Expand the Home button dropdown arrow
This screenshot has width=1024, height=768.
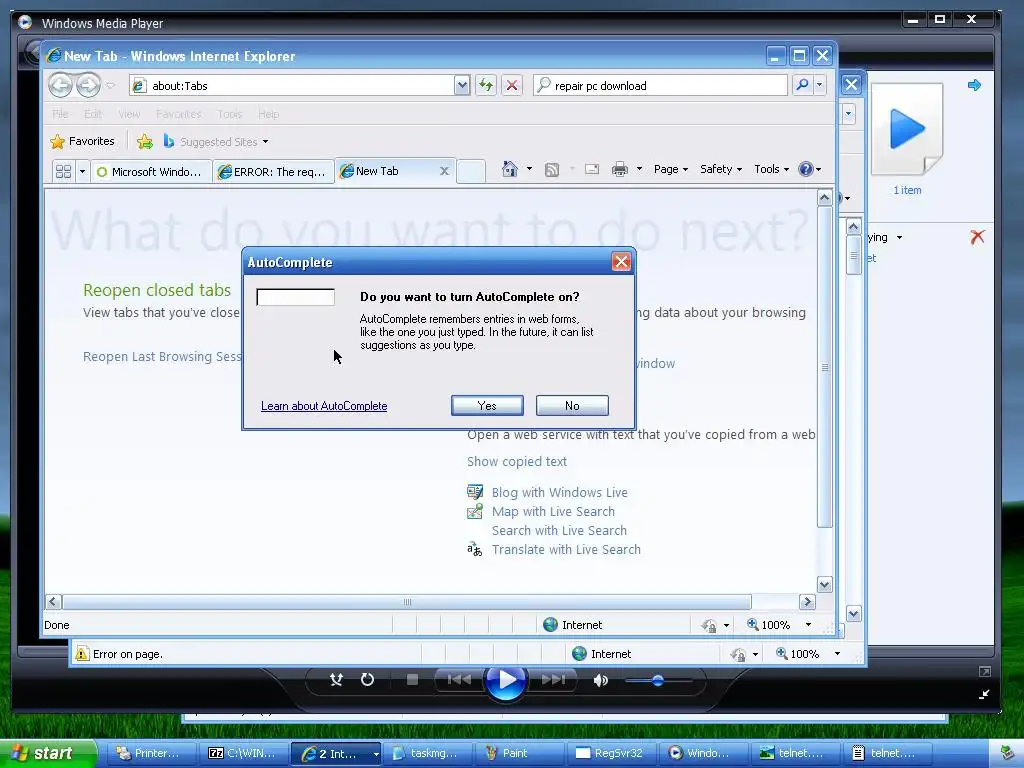point(529,169)
